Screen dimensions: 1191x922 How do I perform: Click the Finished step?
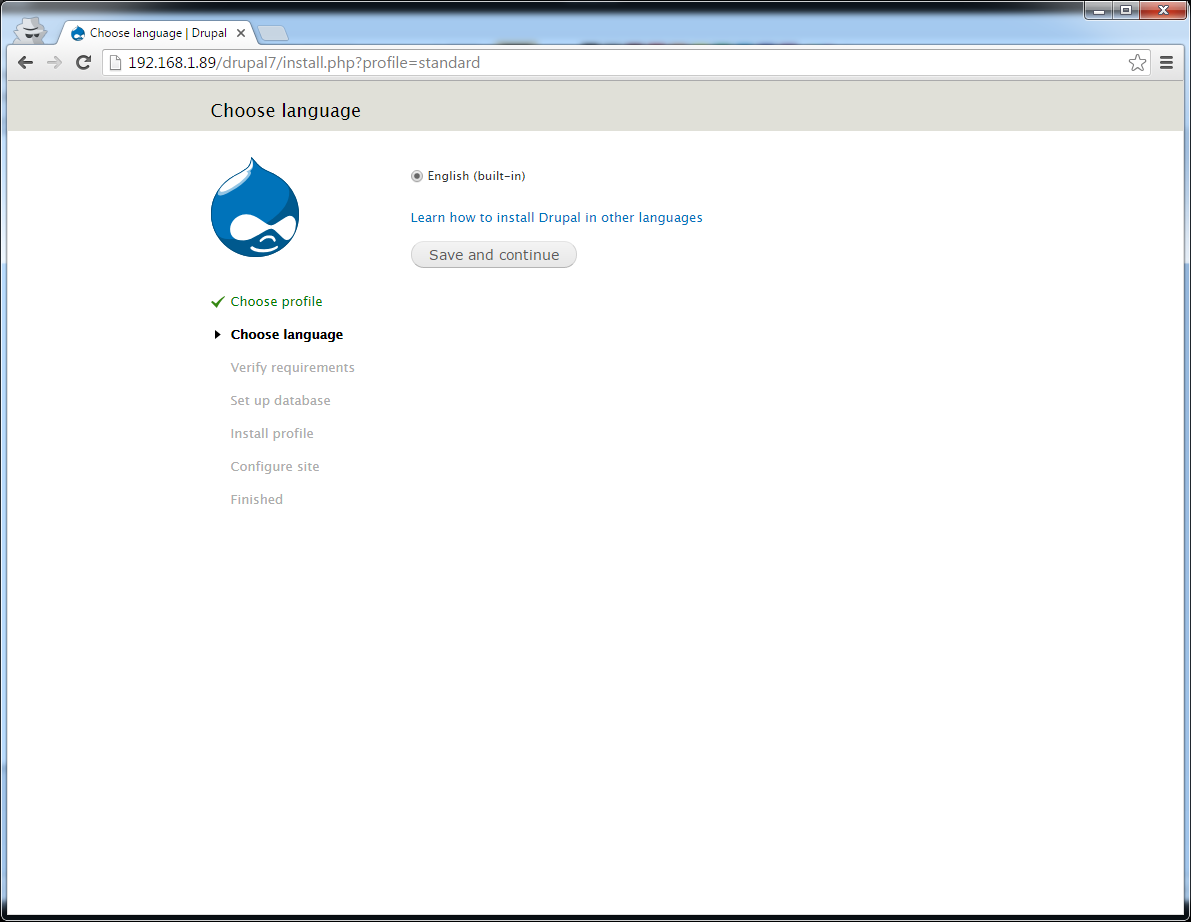[257, 500]
